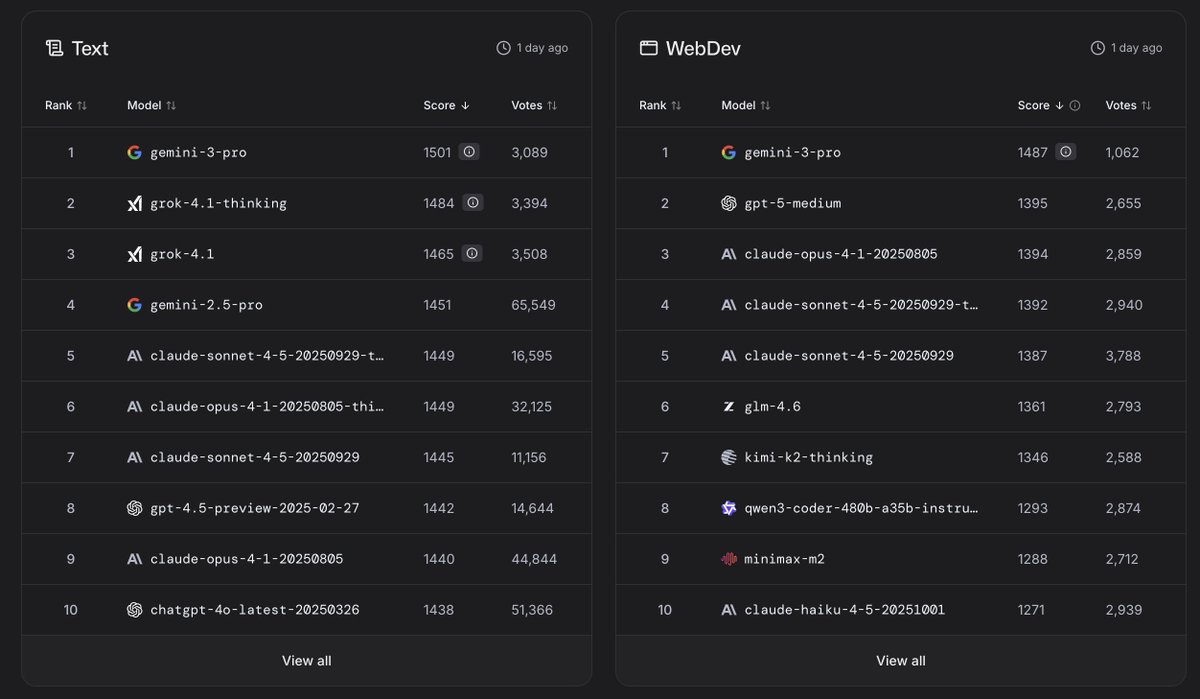The image size is (1200, 699).
Task: Select the xAI icon beside grok-4.1-thinking
Action: pyautogui.click(x=135, y=202)
